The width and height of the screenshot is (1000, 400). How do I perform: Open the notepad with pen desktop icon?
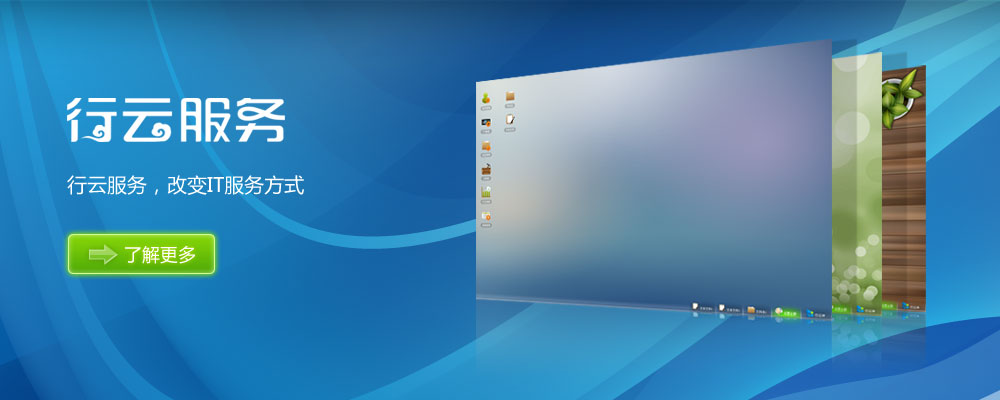[510, 119]
